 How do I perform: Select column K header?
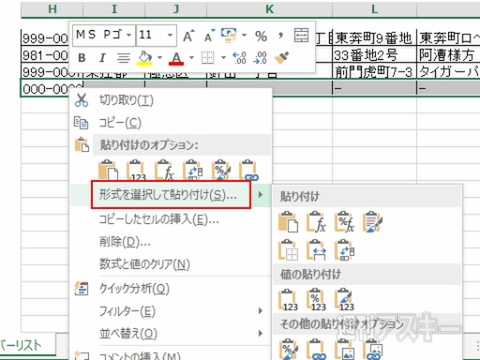pos(269,9)
